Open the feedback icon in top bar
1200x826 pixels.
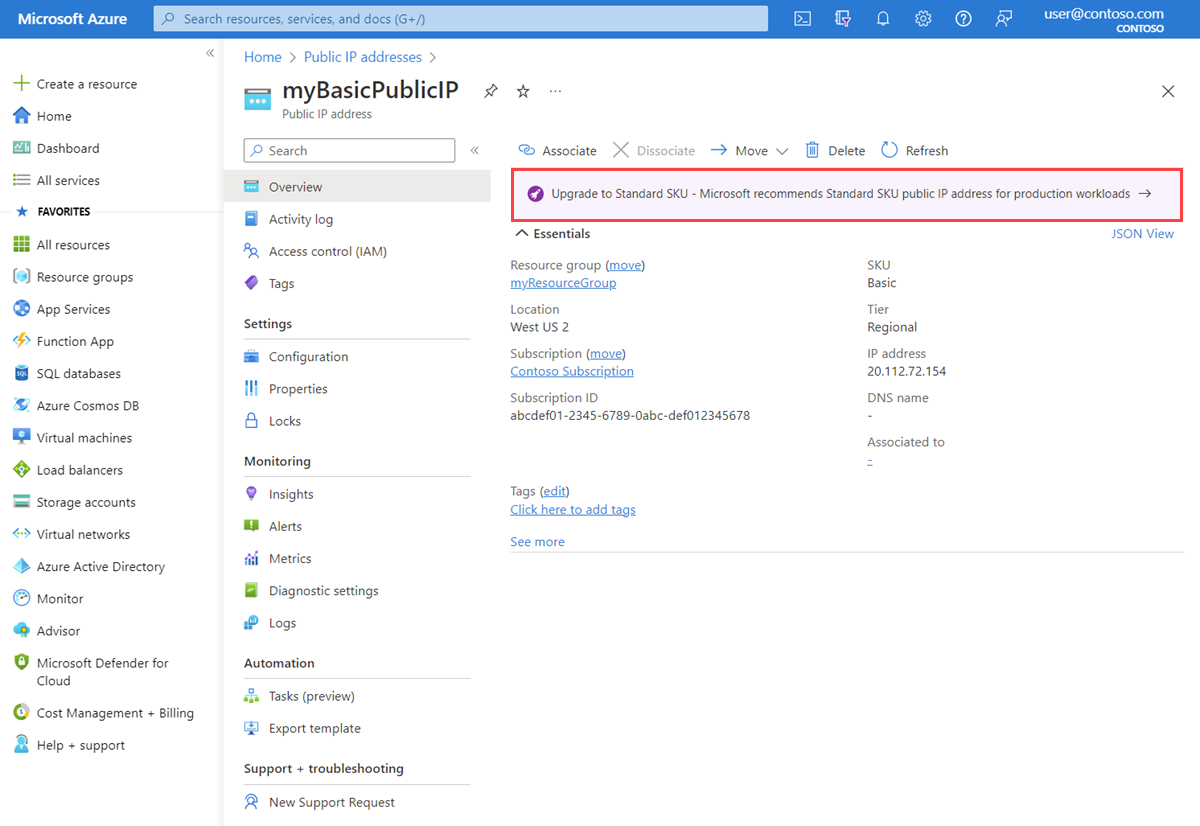coord(1003,19)
